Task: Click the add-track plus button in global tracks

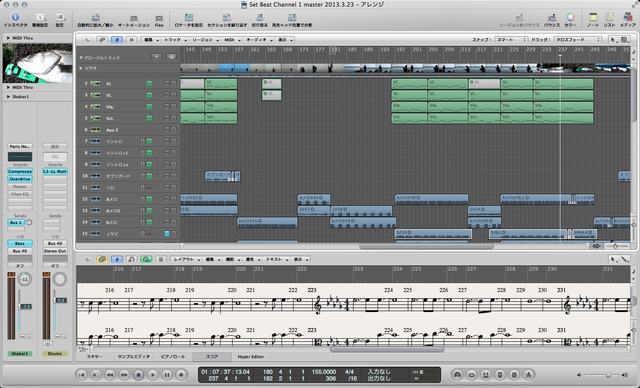Action: [x=156, y=57]
